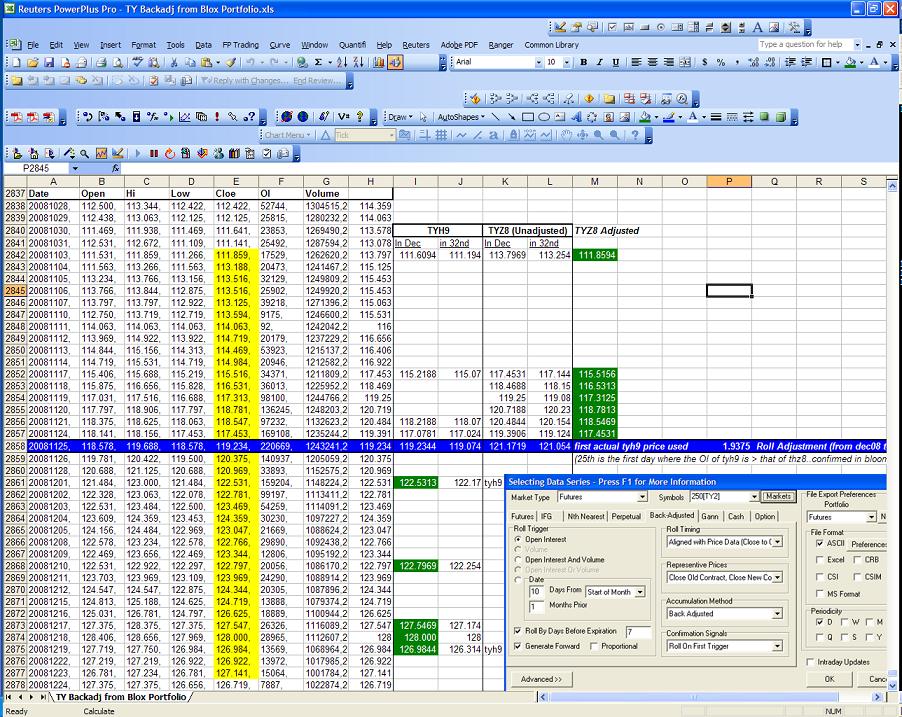
Task: Check the Proportional checkbox
Action: click(594, 645)
